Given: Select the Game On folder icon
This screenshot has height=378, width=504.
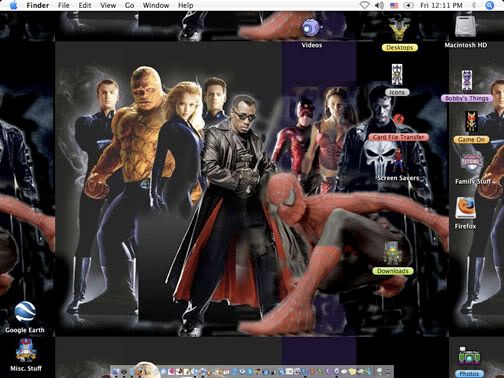Looking at the screenshot, I should pos(471,121).
